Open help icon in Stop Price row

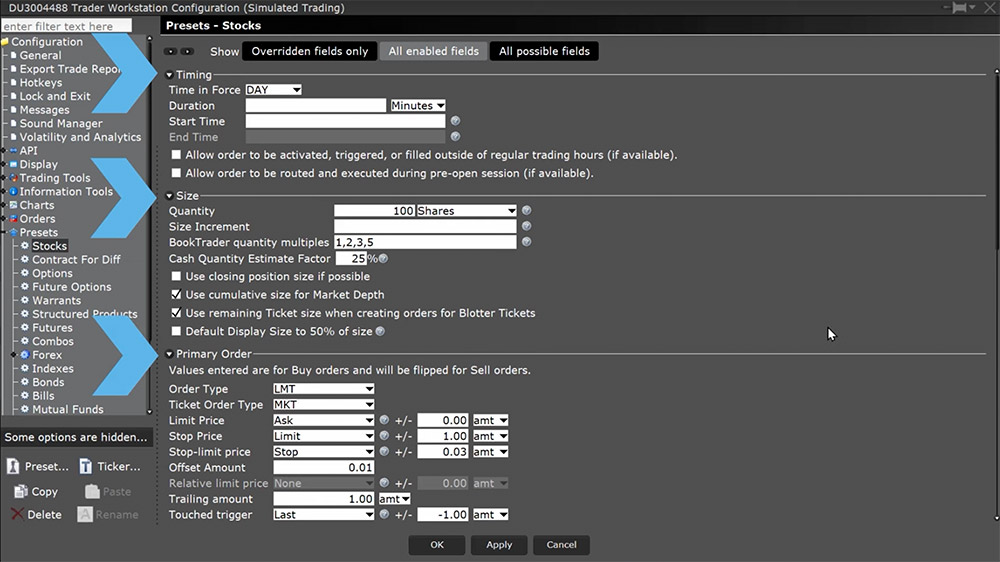click(384, 436)
